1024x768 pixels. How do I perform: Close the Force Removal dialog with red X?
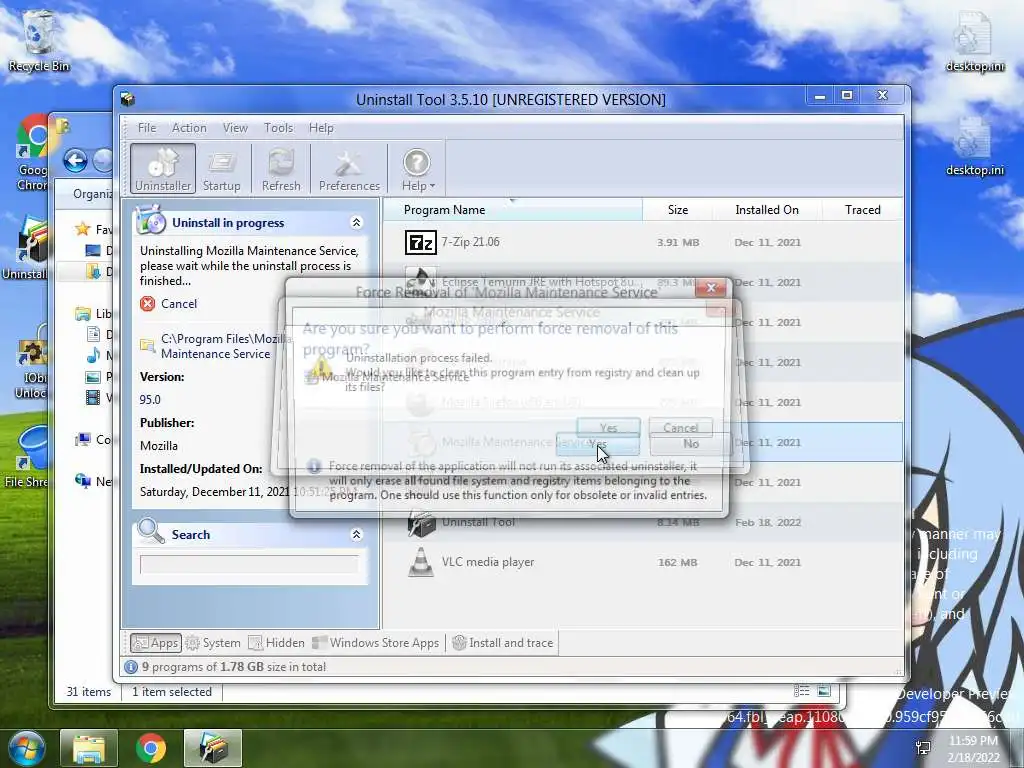pyautogui.click(x=711, y=287)
